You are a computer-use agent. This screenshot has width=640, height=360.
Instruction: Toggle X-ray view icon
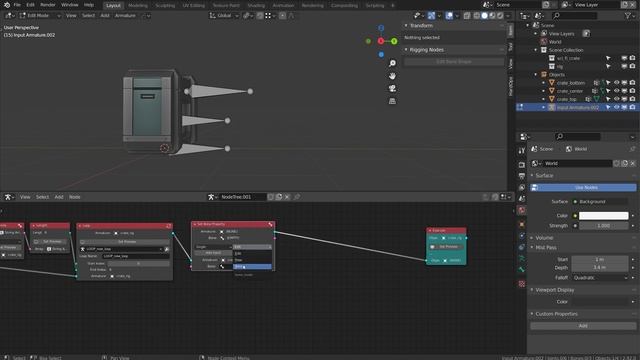pyautogui.click(x=467, y=16)
